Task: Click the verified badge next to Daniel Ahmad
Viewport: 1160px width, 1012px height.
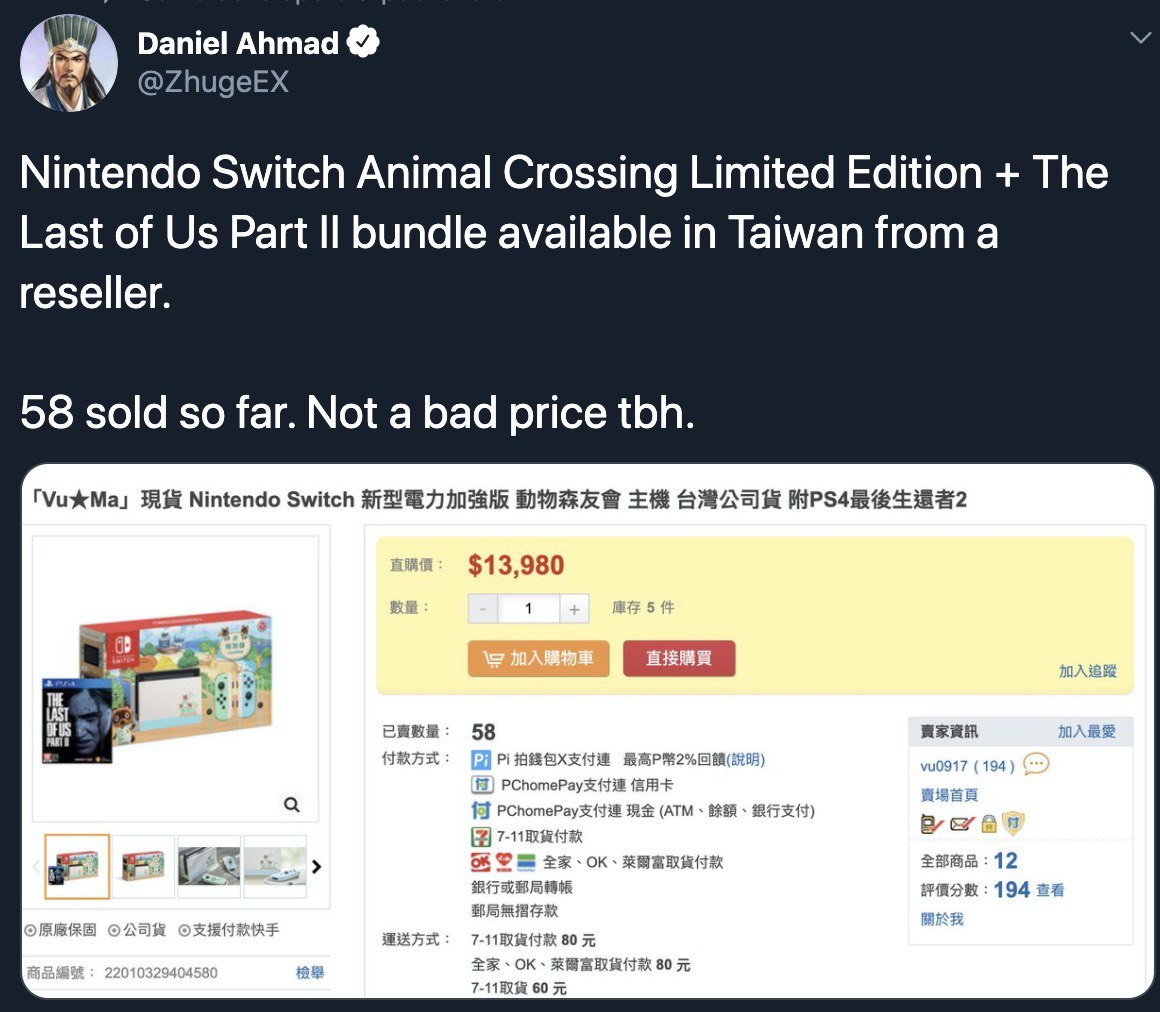Action: (361, 43)
